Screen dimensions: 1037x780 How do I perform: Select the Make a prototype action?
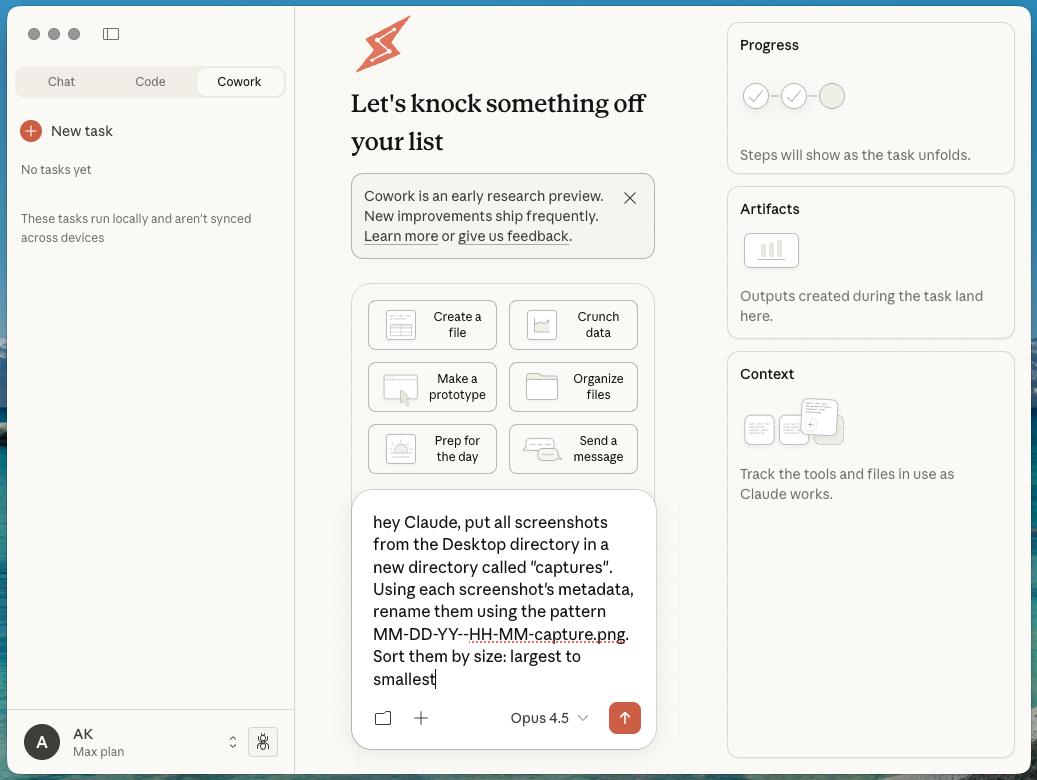pos(431,387)
